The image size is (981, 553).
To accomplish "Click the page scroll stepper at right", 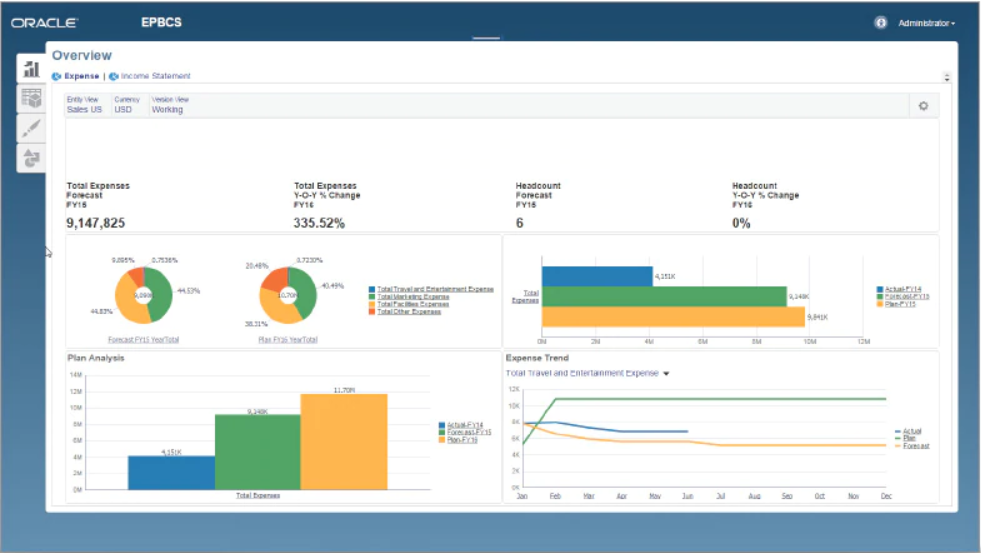I will (x=947, y=77).
